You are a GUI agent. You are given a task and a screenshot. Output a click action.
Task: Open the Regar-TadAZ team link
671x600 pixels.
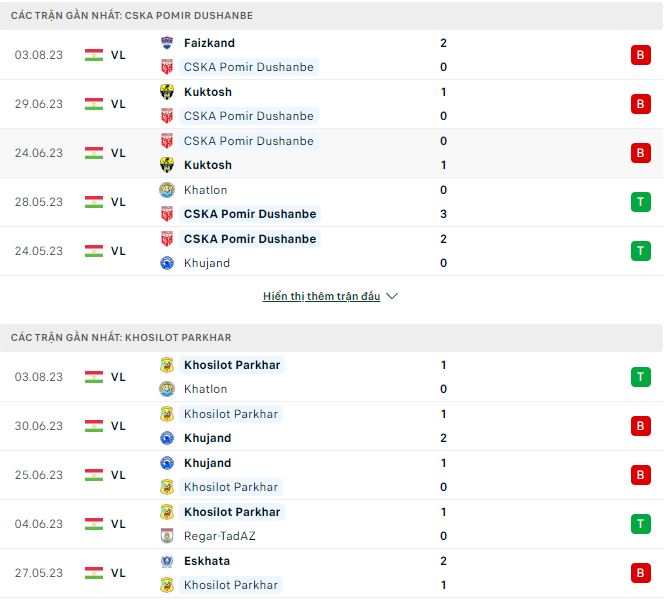coord(219,536)
